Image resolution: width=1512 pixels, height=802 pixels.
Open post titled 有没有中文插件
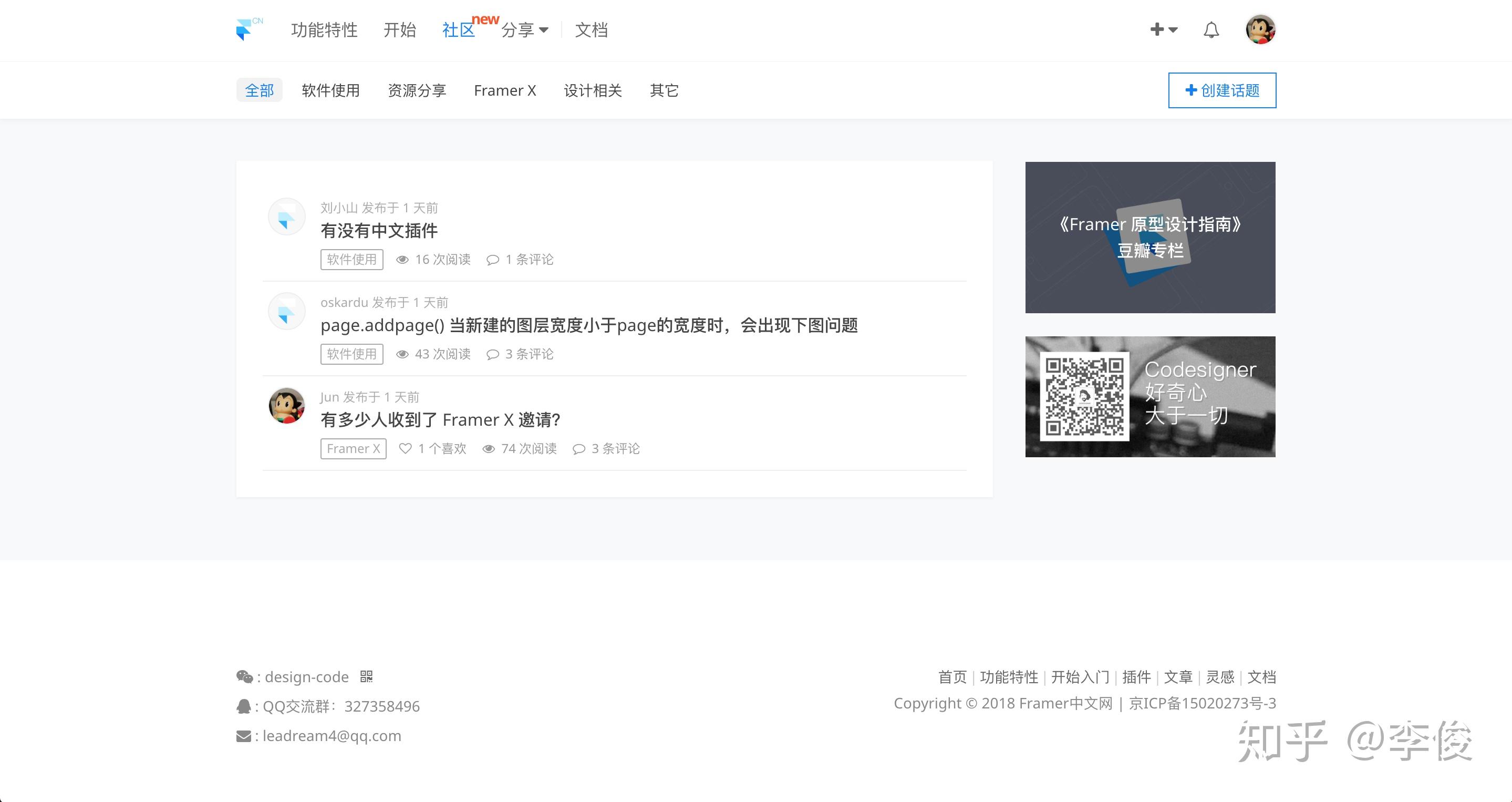tap(379, 231)
